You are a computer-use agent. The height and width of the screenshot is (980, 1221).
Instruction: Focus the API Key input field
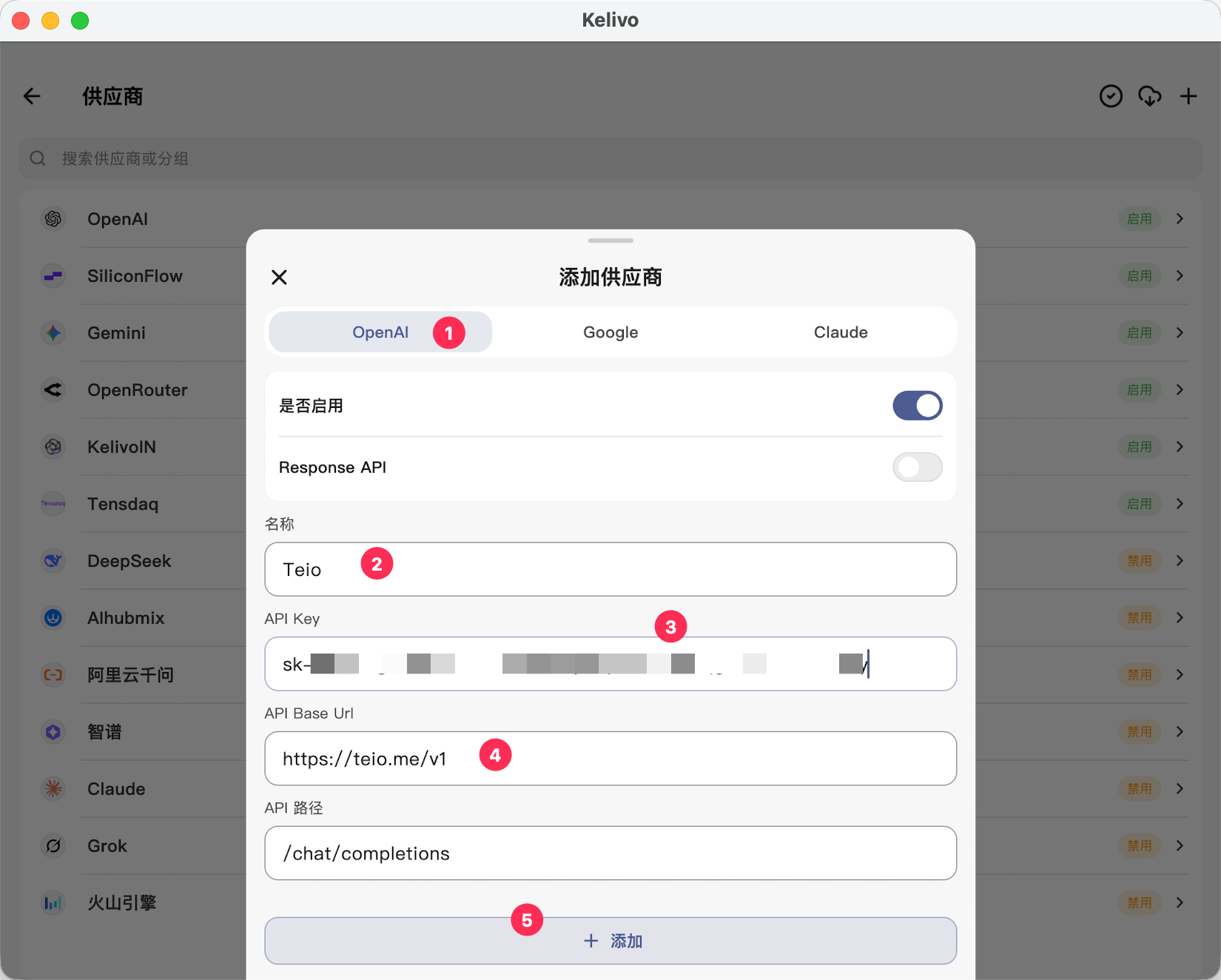click(610, 664)
